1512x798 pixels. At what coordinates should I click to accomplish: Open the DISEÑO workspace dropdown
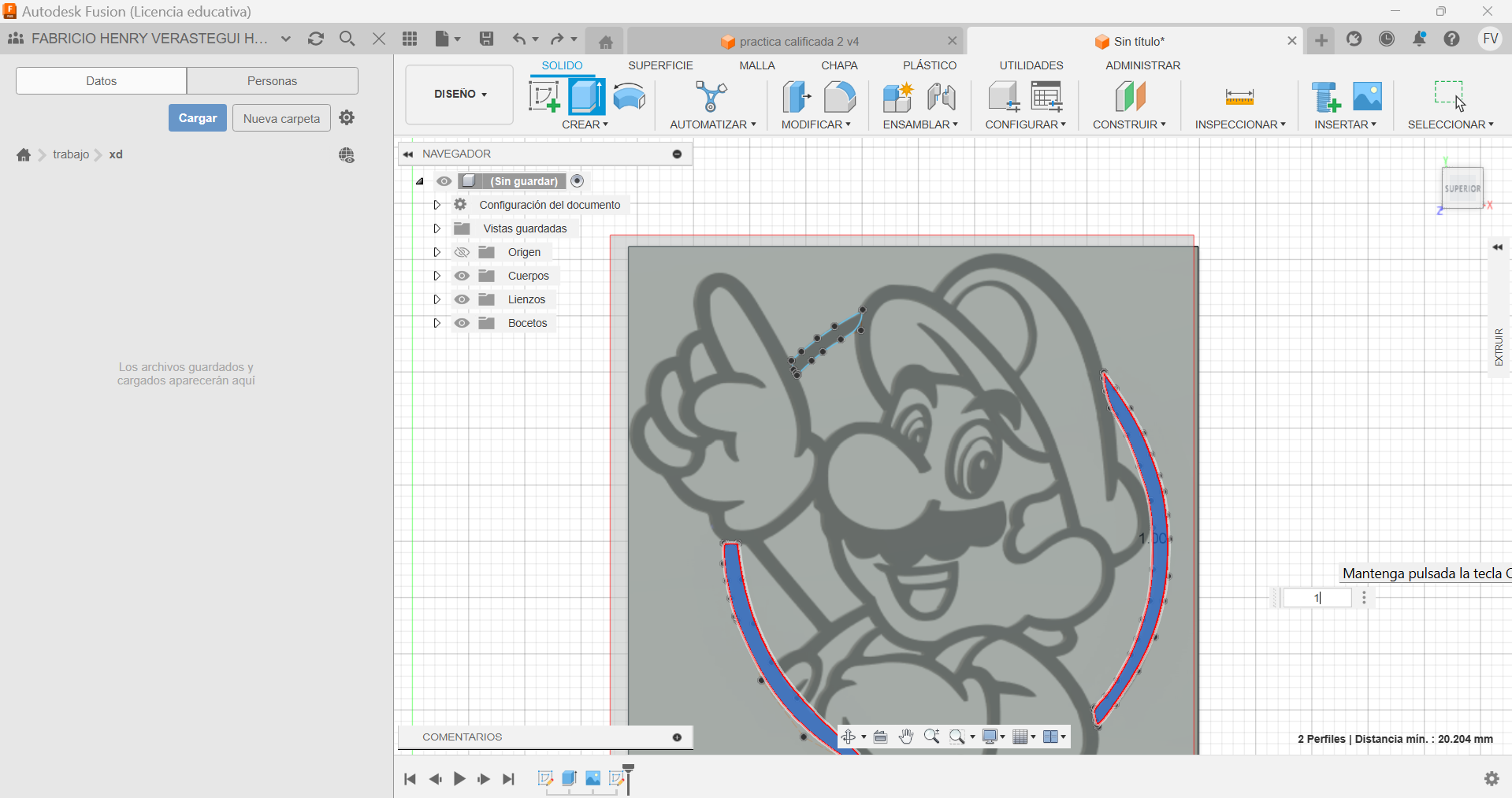click(460, 94)
